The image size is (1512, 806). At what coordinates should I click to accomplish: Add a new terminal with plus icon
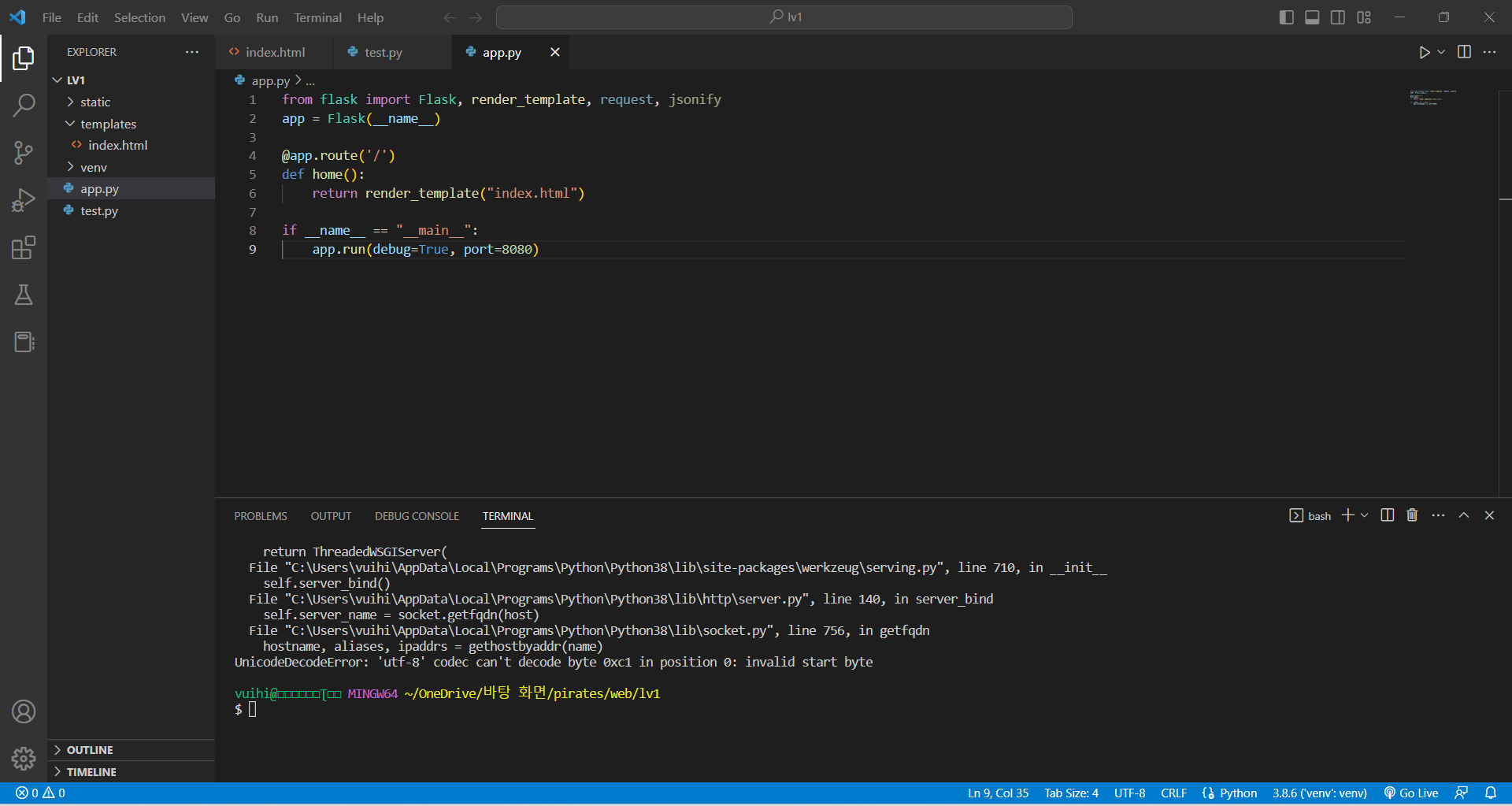(x=1347, y=515)
